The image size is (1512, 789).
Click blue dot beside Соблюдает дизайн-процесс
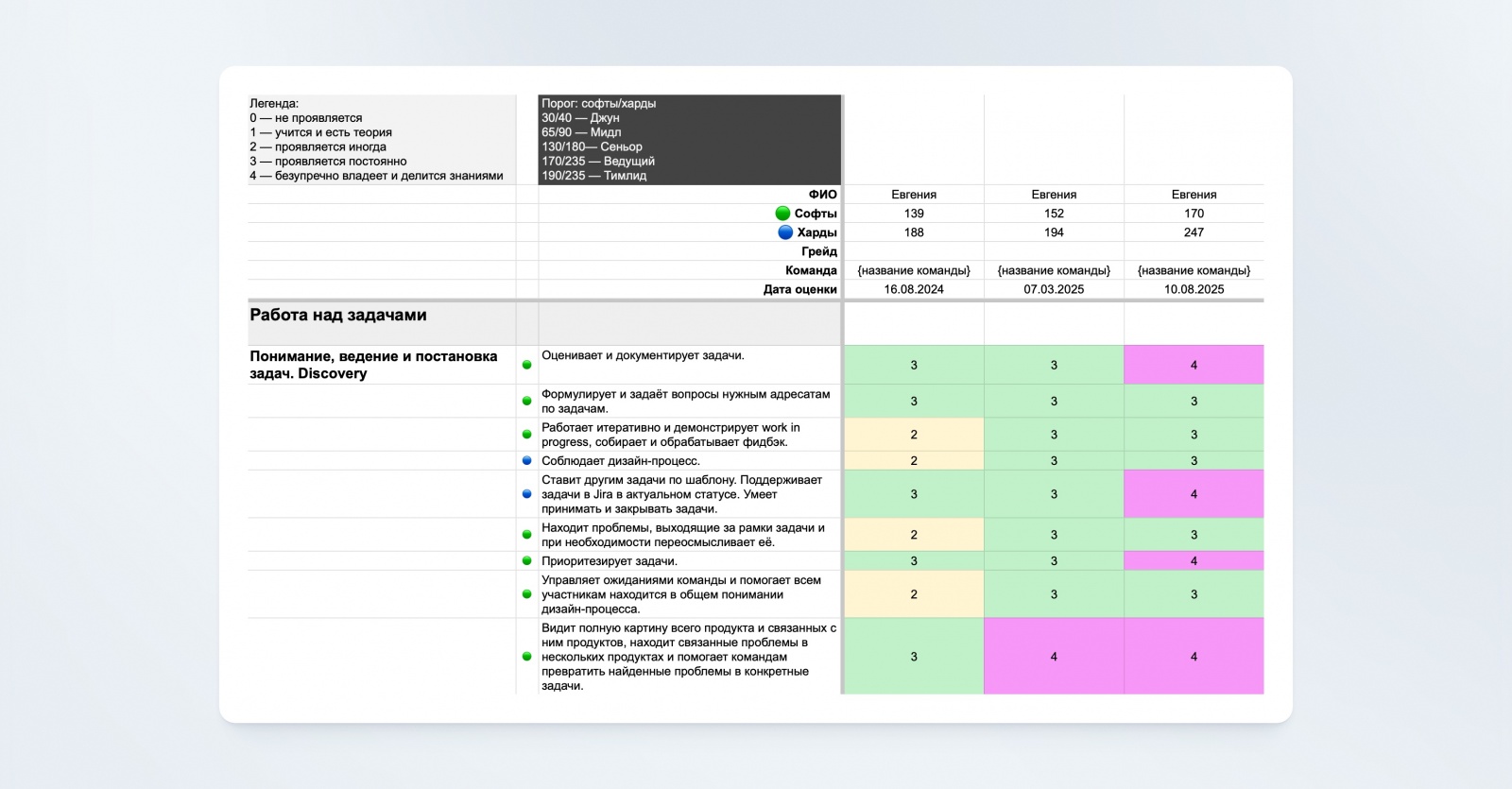click(x=527, y=461)
